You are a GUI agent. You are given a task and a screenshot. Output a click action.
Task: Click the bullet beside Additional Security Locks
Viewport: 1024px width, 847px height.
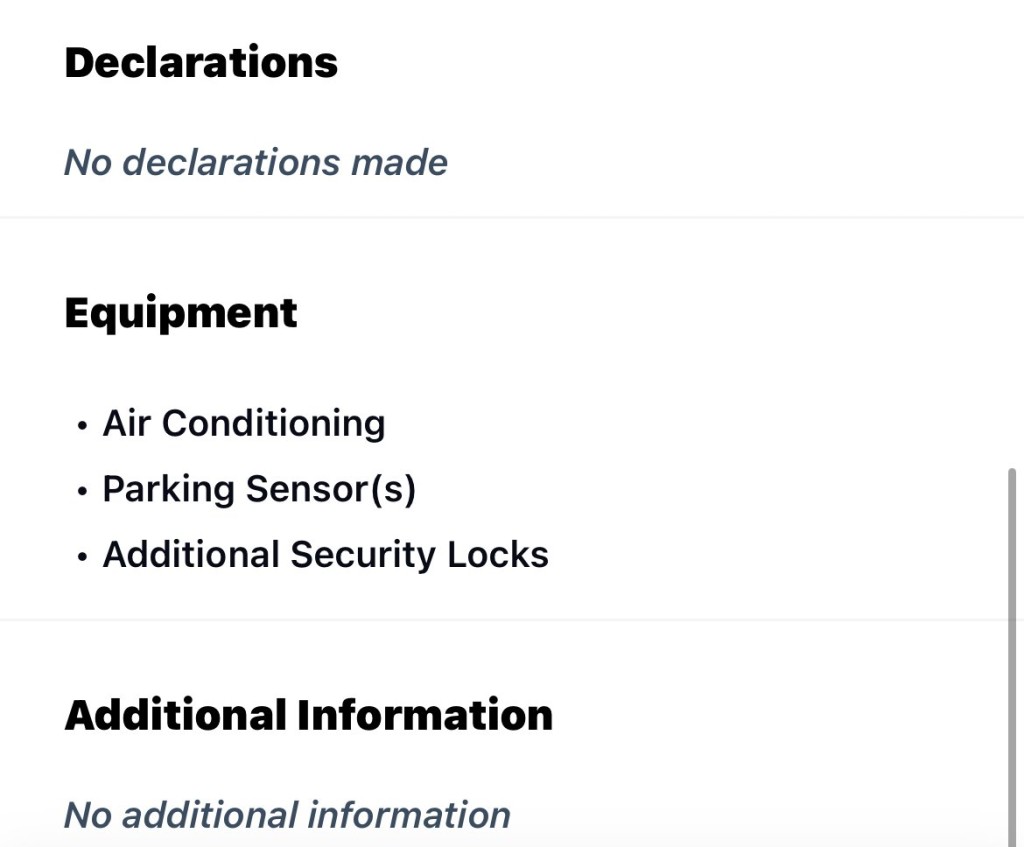tap(82, 557)
